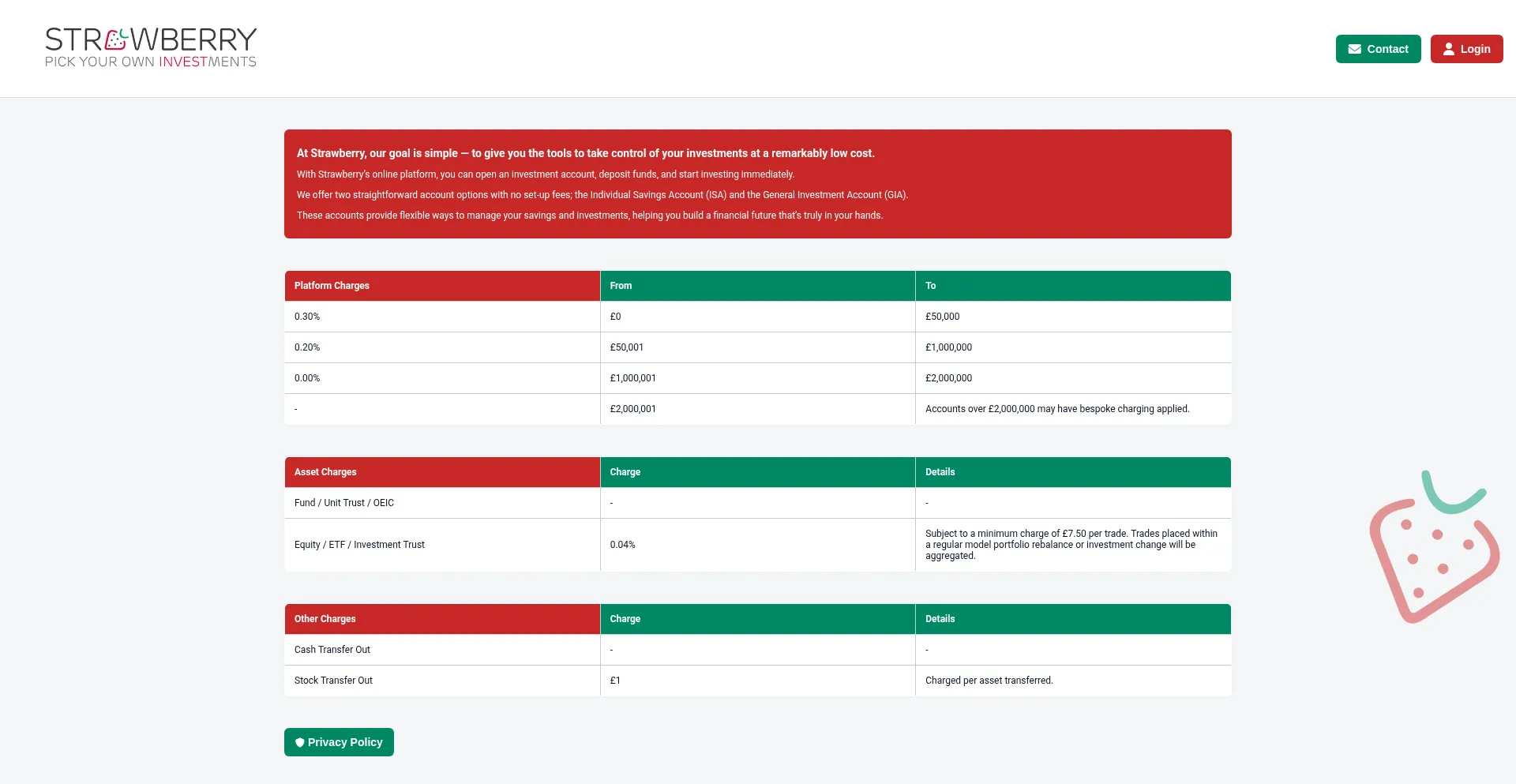
Task: Click the Strawberry logo in header
Action: [x=151, y=48]
